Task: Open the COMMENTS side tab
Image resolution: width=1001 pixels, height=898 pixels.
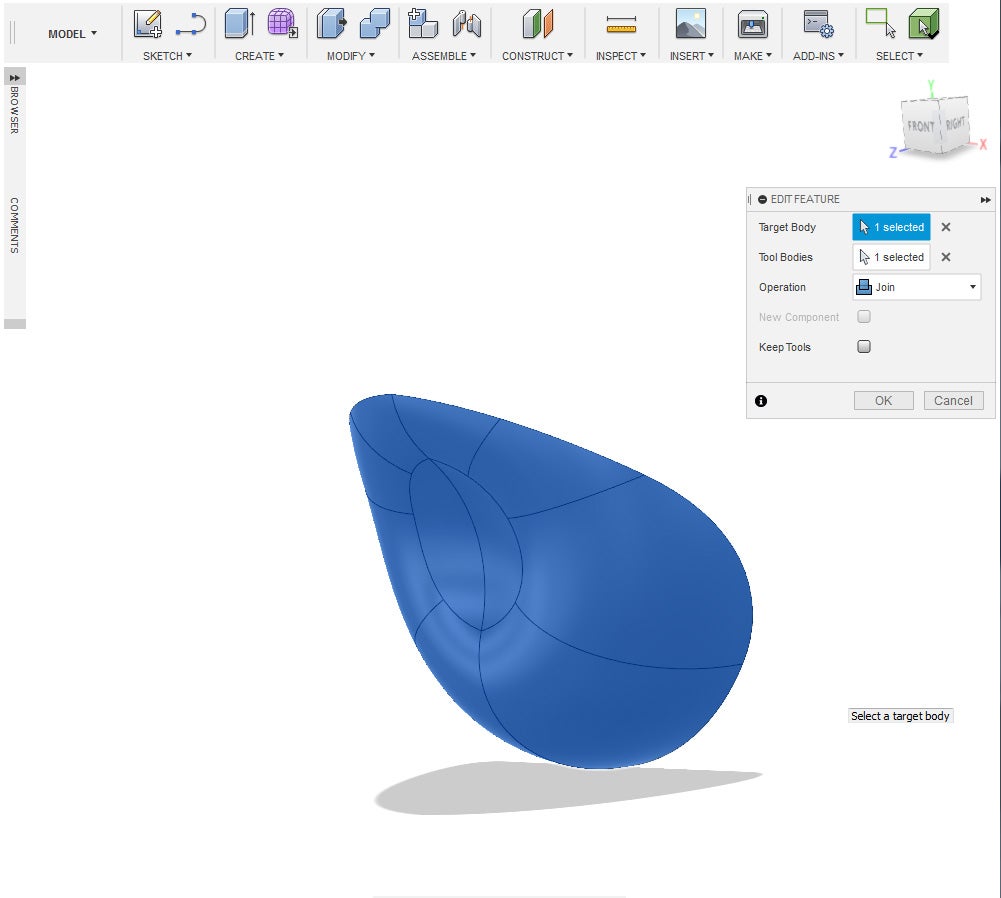Action: (x=14, y=225)
